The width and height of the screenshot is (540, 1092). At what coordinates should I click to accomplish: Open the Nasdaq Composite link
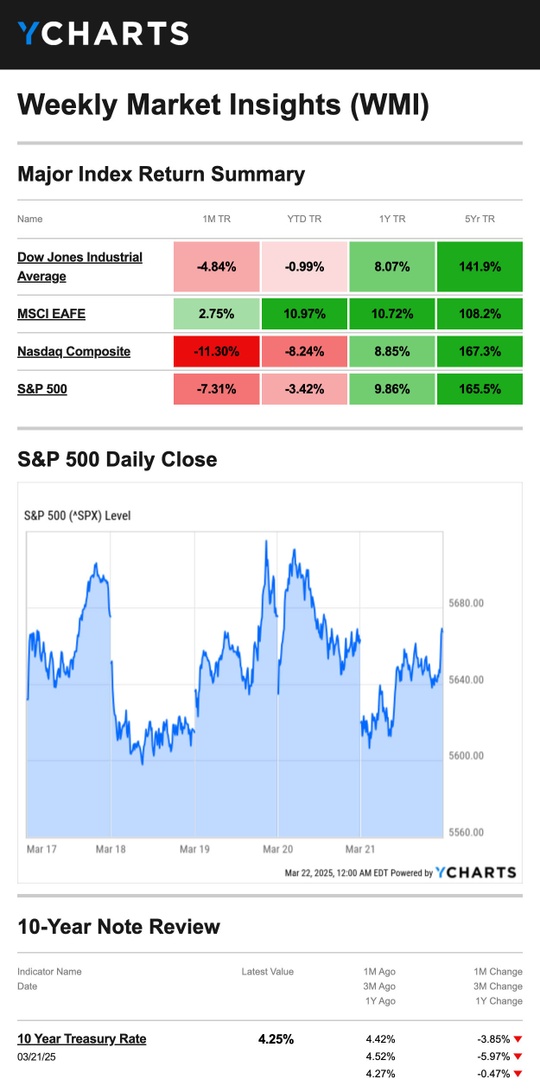click(x=74, y=351)
